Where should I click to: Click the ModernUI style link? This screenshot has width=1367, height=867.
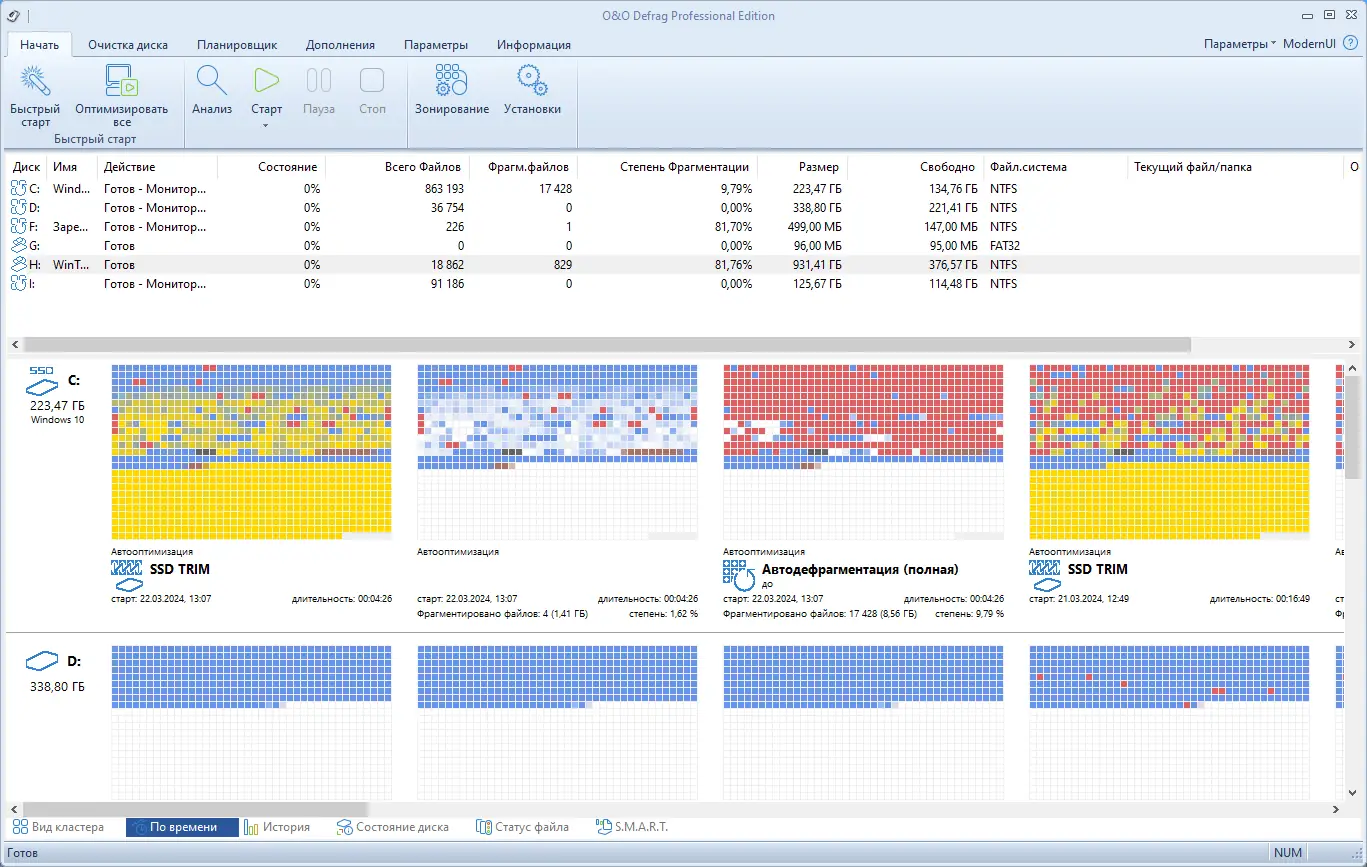click(1309, 44)
